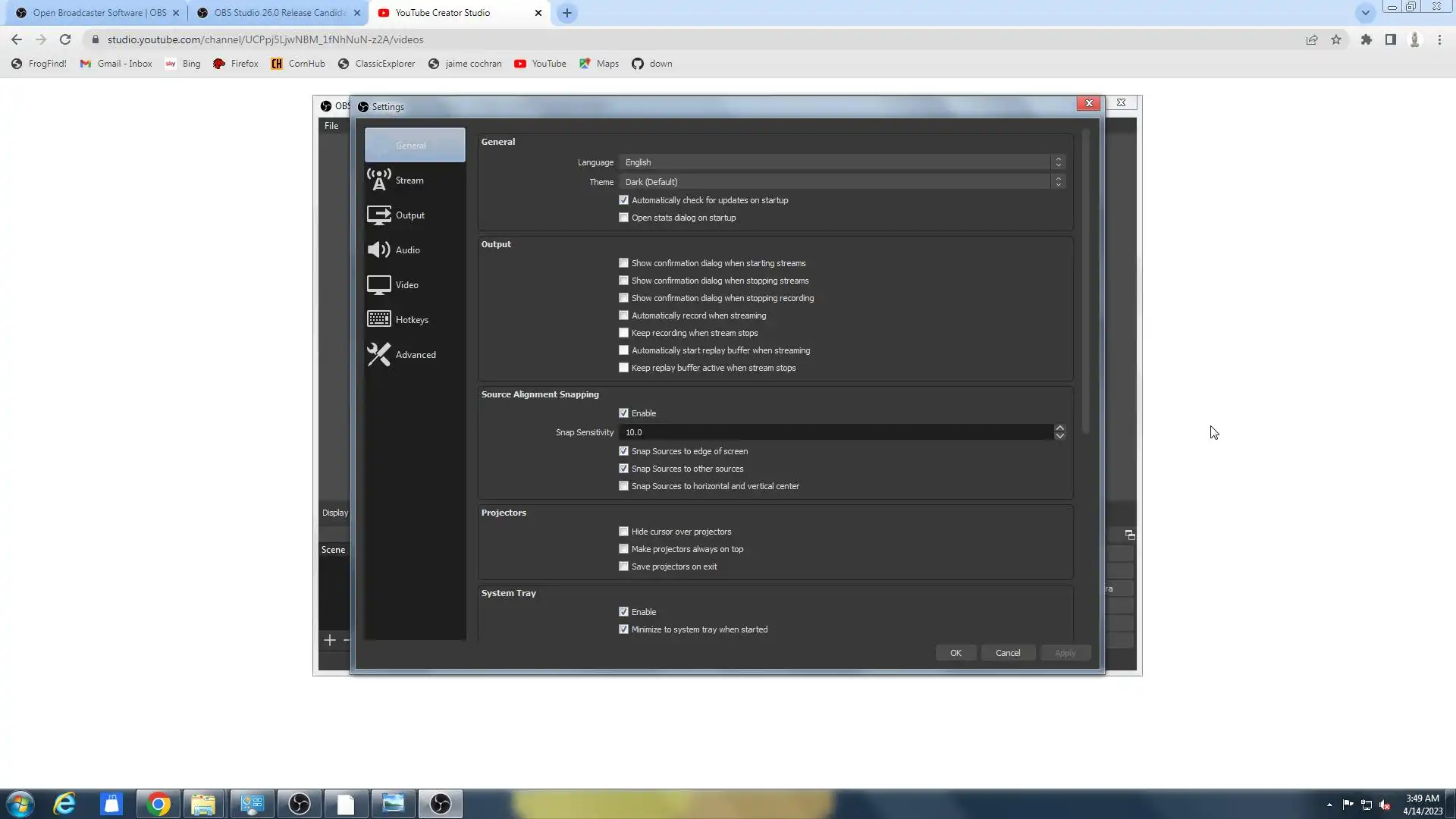The width and height of the screenshot is (1456, 819).
Task: Toggle Snap Sources to other sources
Action: (x=623, y=469)
